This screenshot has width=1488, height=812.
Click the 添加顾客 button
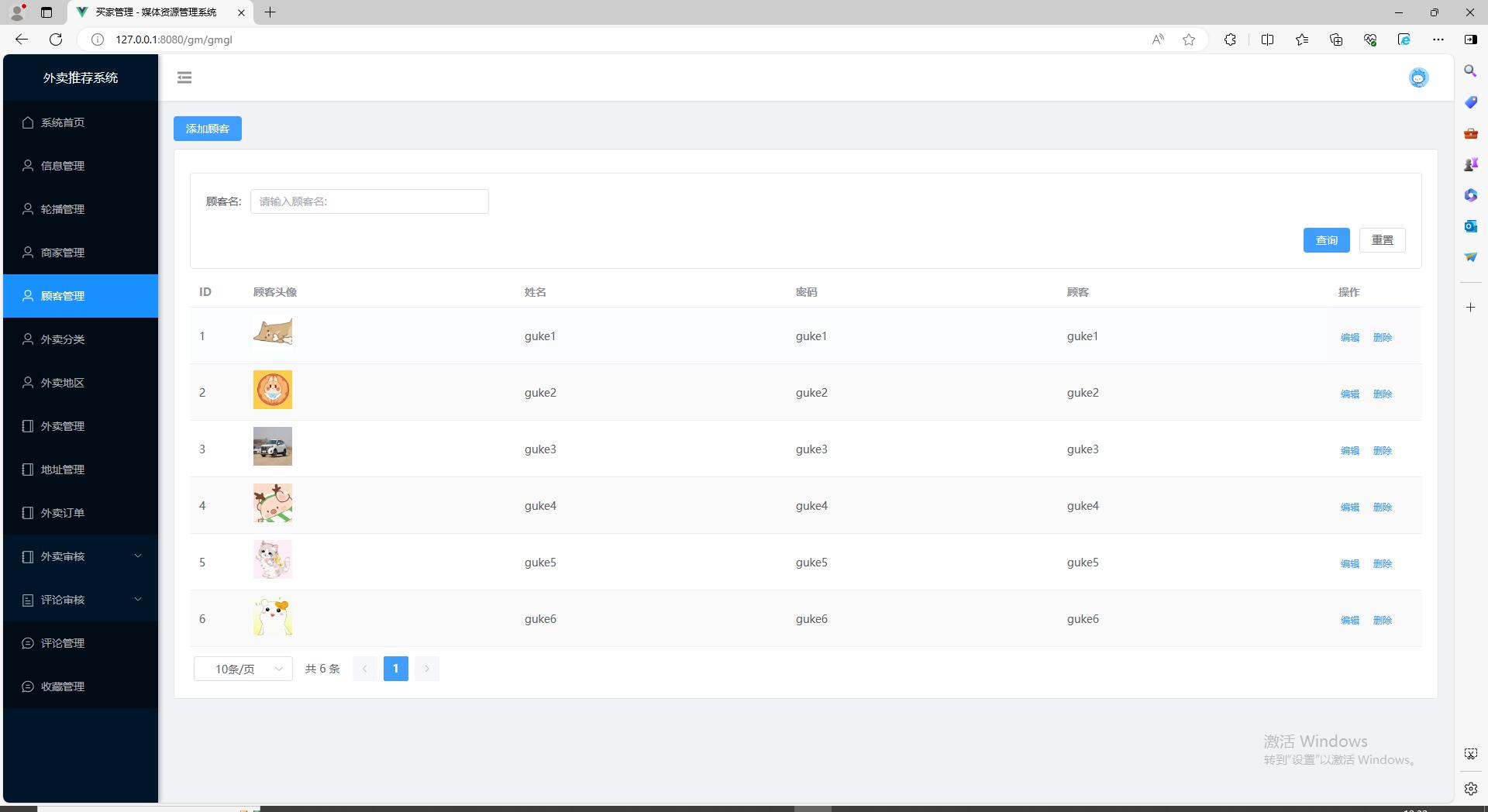pyautogui.click(x=208, y=129)
